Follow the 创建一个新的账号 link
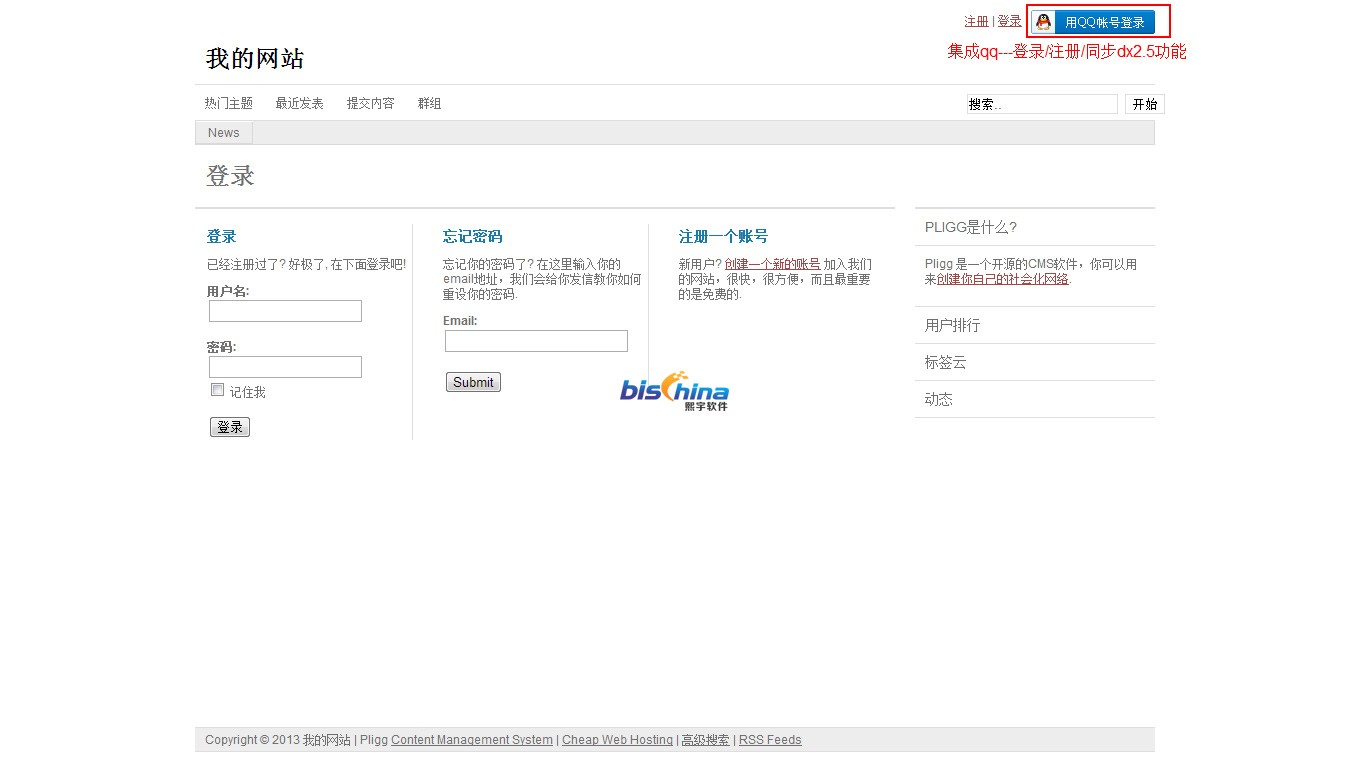This screenshot has width=1349, height=782. click(772, 264)
